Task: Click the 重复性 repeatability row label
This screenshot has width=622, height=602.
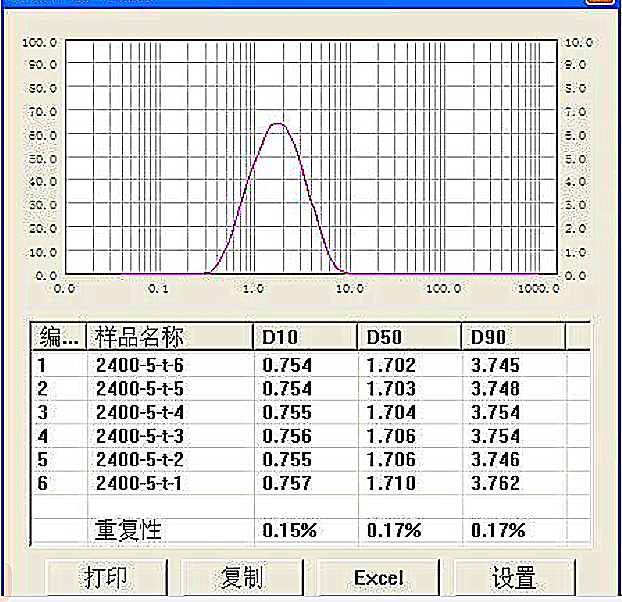Action: coord(128,530)
